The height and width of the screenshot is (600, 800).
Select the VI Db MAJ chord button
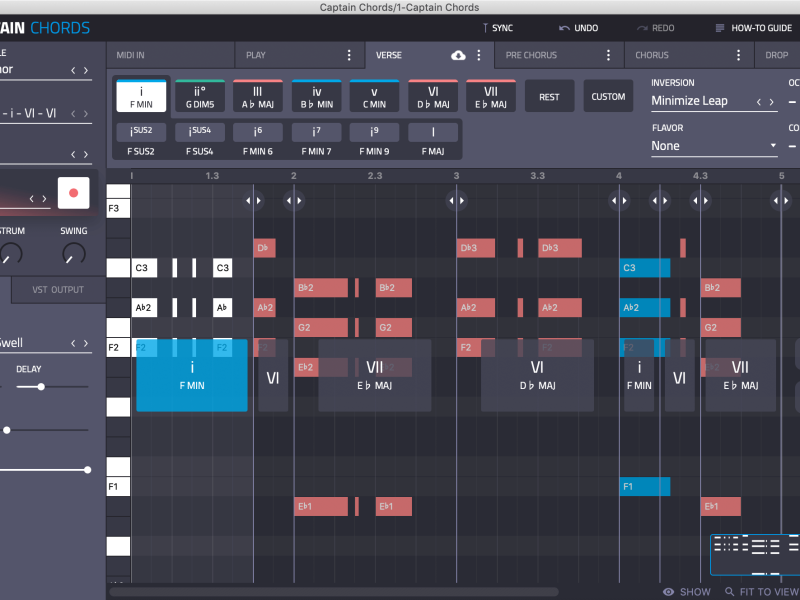[x=433, y=96]
